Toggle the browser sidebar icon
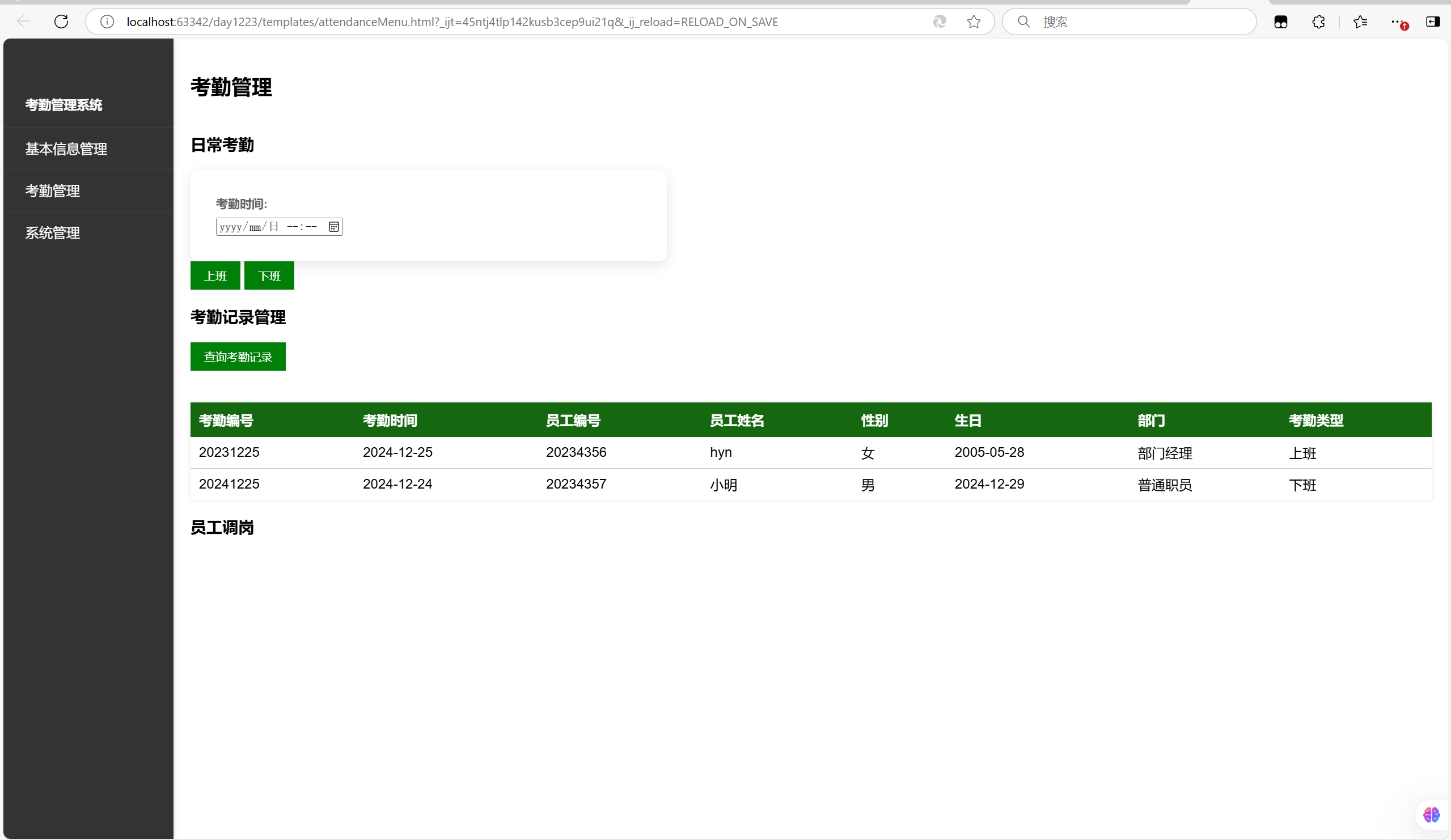1451x840 pixels. pos(1433,22)
